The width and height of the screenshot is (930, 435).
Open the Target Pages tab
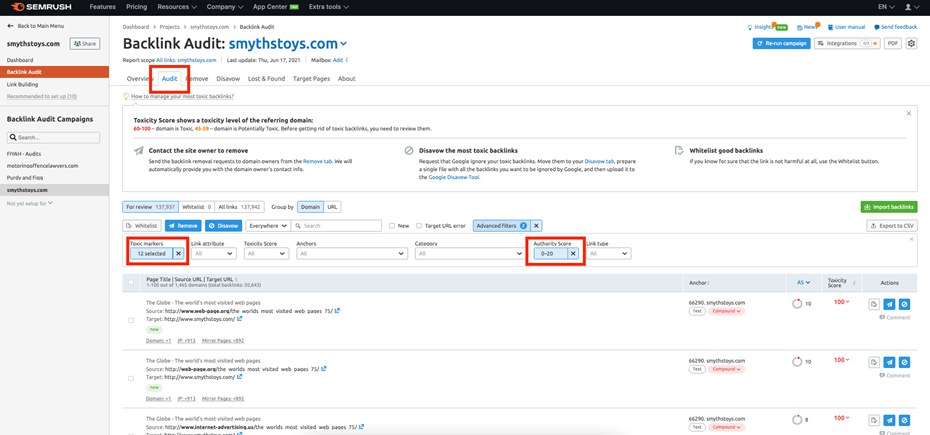tap(311, 78)
